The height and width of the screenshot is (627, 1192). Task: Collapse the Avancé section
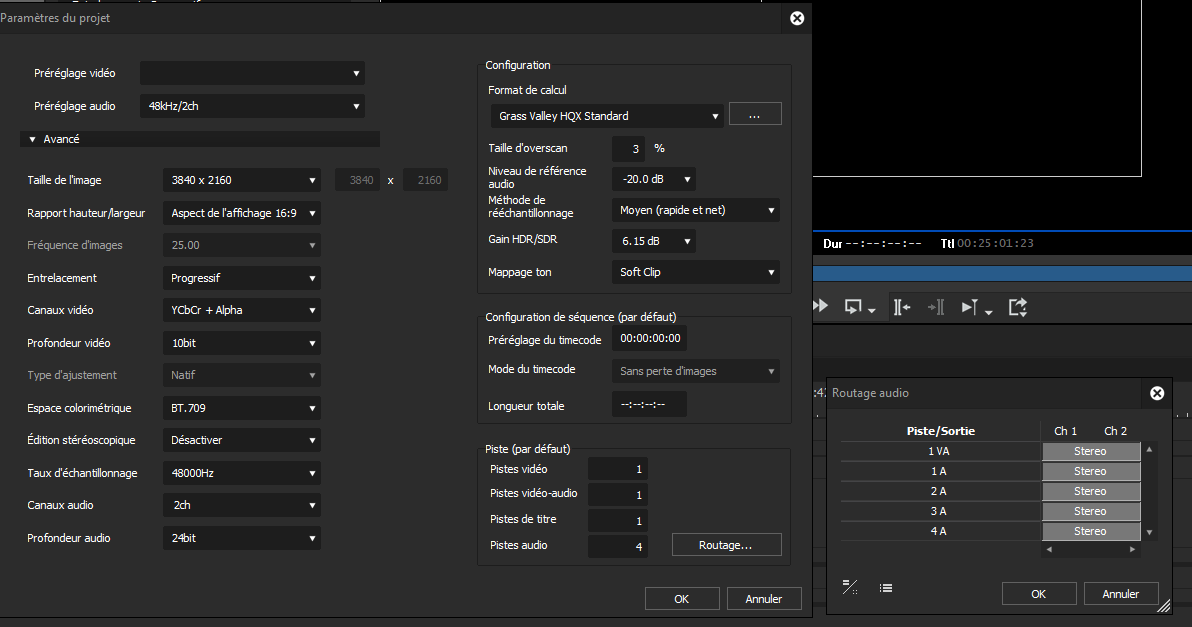[32, 140]
